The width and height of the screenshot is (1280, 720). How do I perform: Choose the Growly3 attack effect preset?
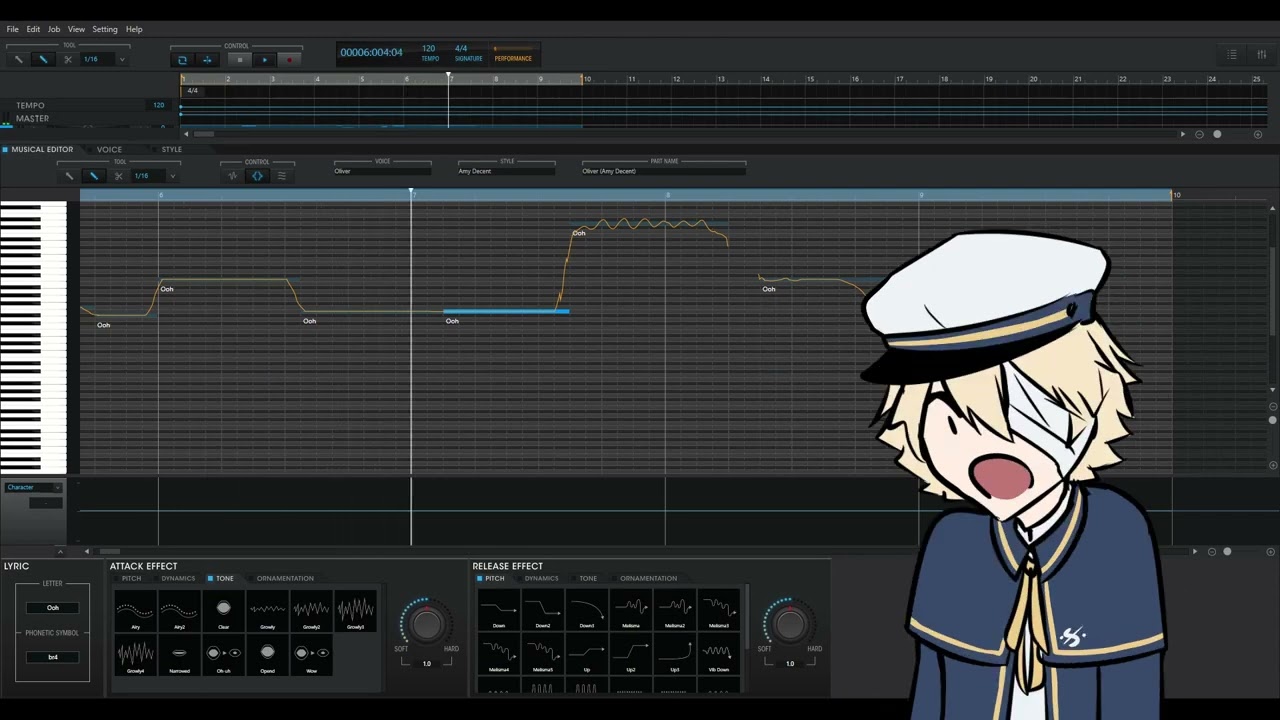coord(355,611)
